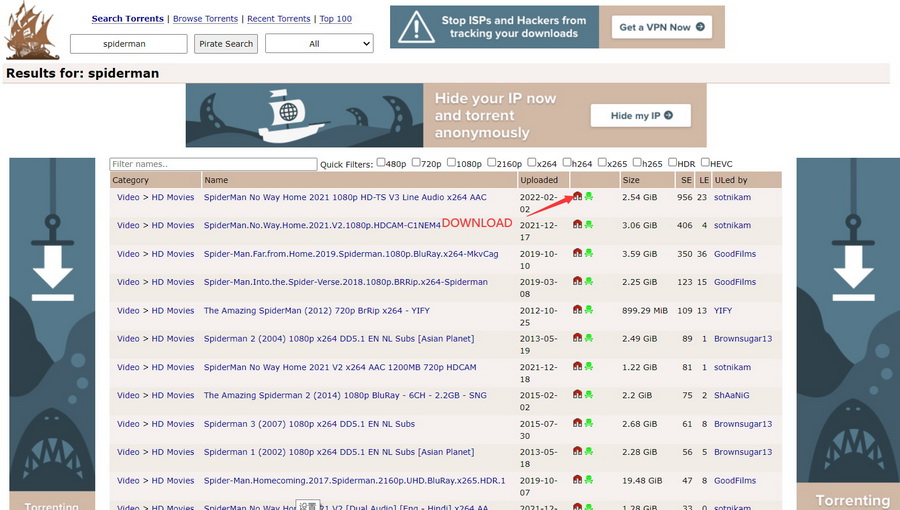The width and height of the screenshot is (900, 510).
Task: Open the Recent Torrents navigation link
Action: coord(278,19)
